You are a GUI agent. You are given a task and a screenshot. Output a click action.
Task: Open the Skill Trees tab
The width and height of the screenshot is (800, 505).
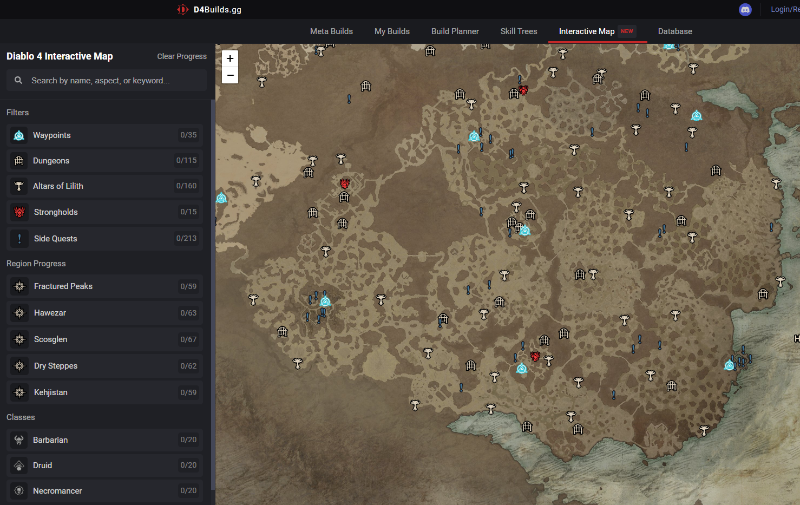point(519,31)
